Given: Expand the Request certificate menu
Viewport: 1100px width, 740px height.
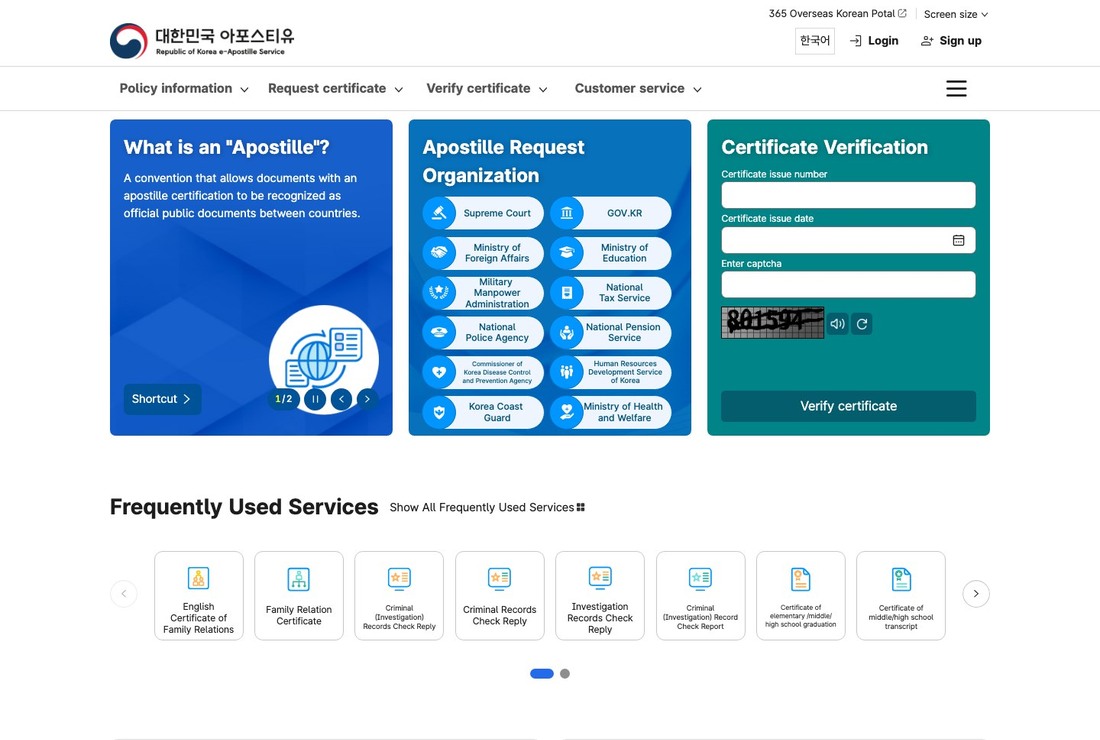Looking at the screenshot, I should coord(335,88).
